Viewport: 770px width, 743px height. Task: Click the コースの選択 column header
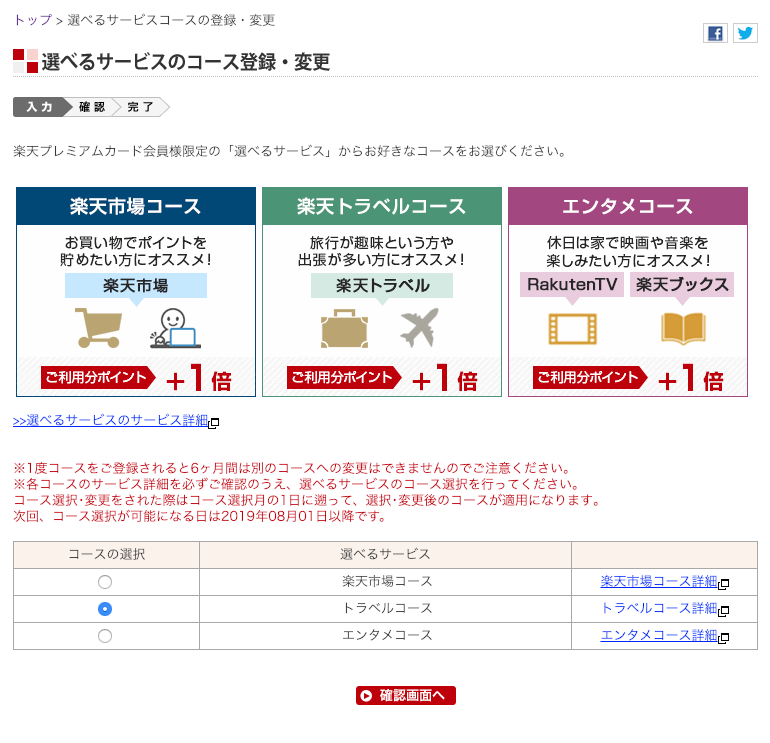point(107,555)
